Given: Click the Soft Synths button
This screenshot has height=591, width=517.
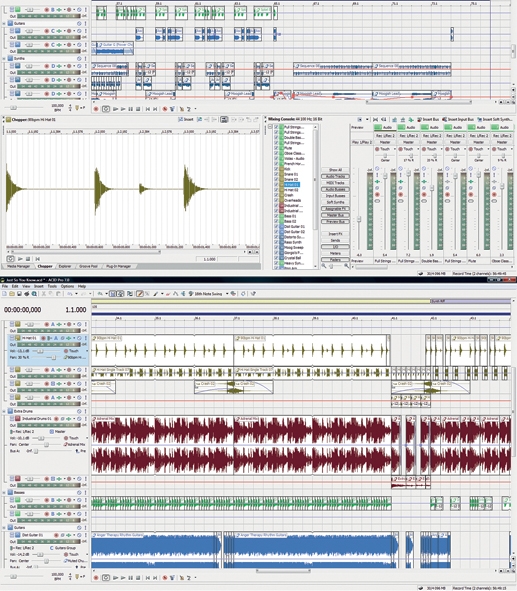Looking at the screenshot, I should [x=335, y=202].
